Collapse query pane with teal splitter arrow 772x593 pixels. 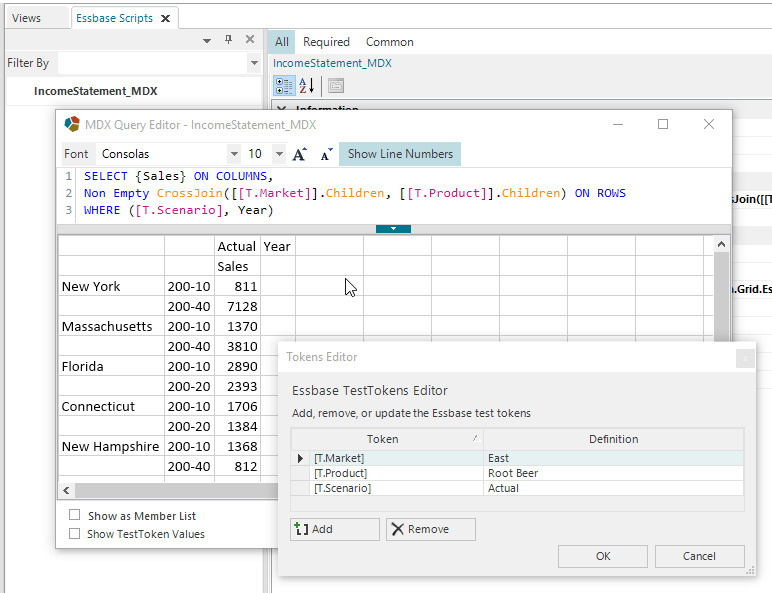393,229
